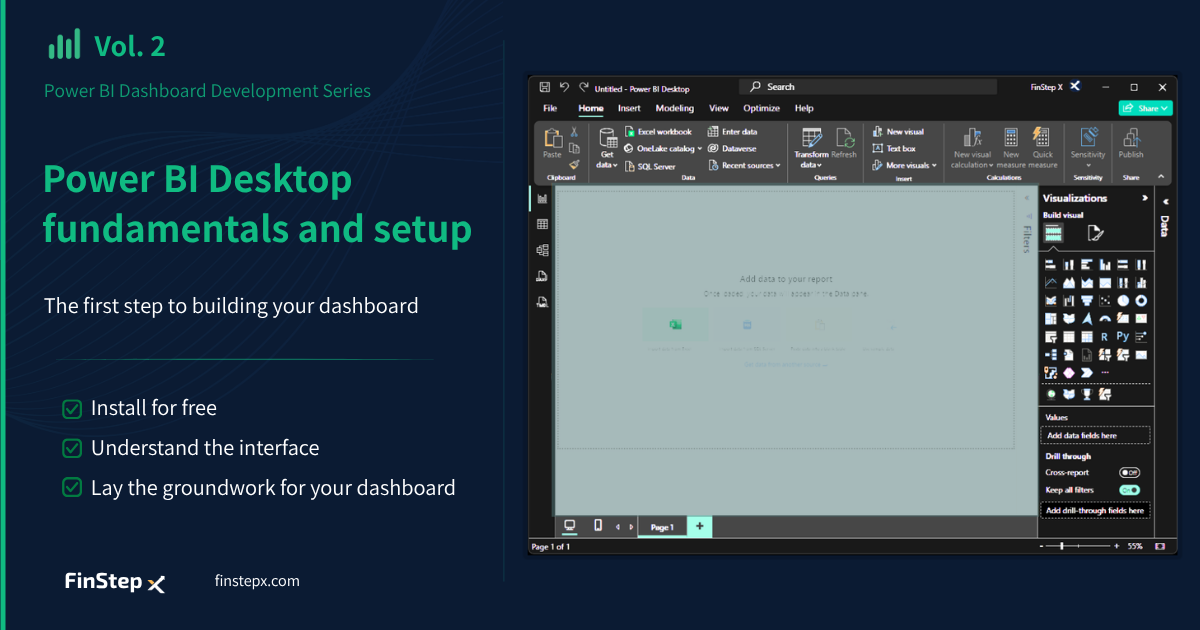Open Model view in left sidebar
This screenshot has width=1200, height=630.
[x=542, y=250]
